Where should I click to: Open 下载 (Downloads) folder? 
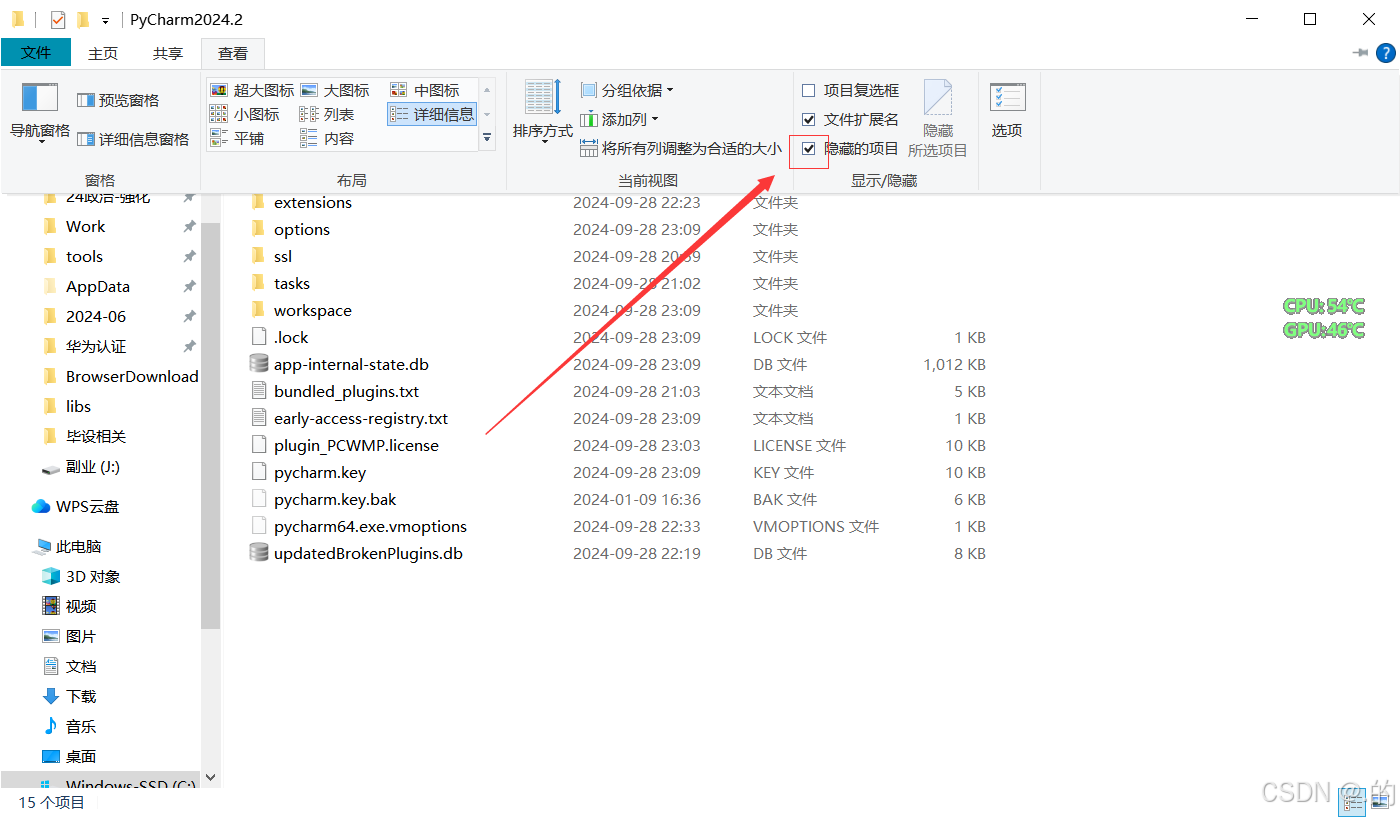pyautogui.click(x=81, y=696)
